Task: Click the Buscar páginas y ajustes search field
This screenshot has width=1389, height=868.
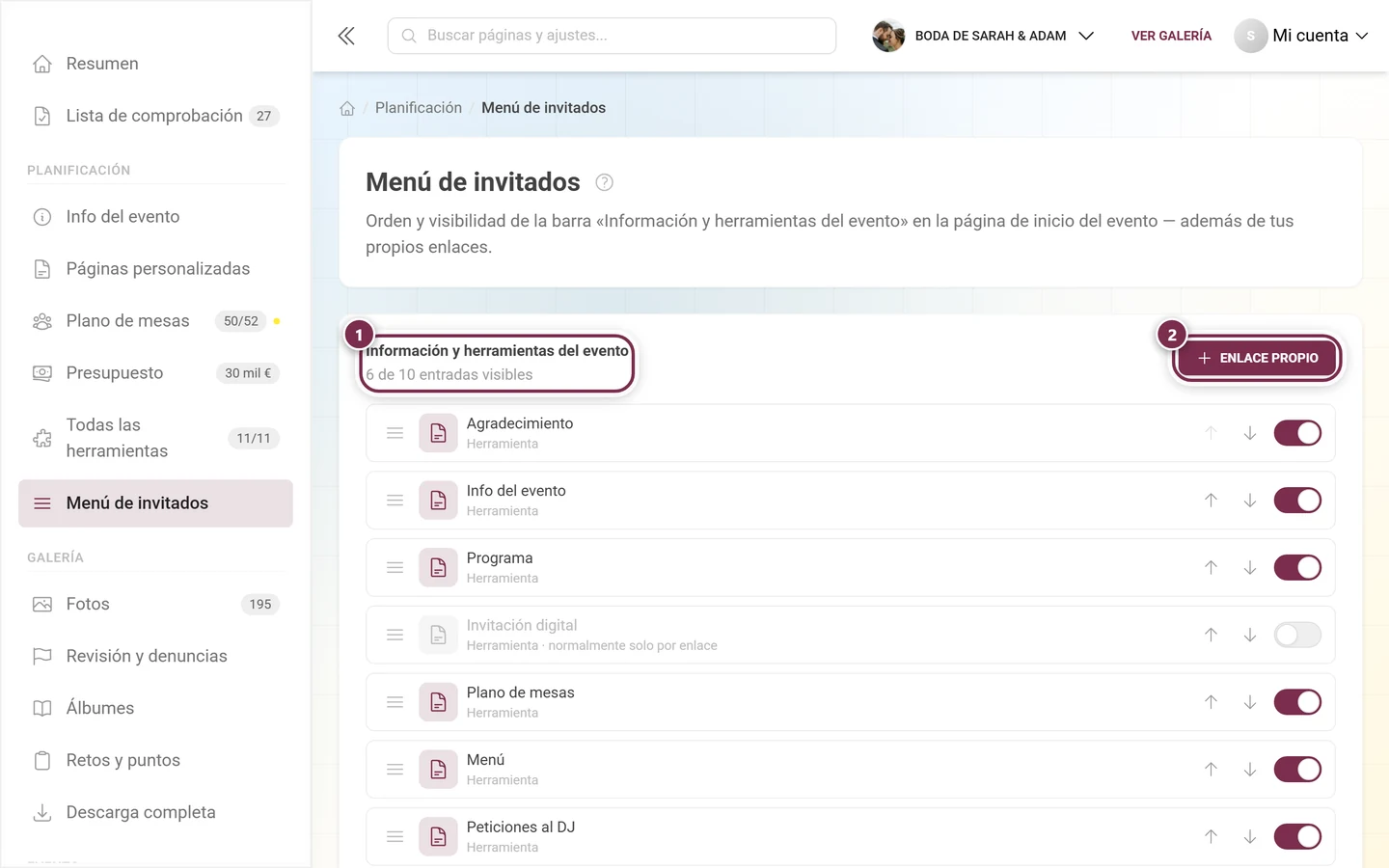Action: tap(612, 36)
